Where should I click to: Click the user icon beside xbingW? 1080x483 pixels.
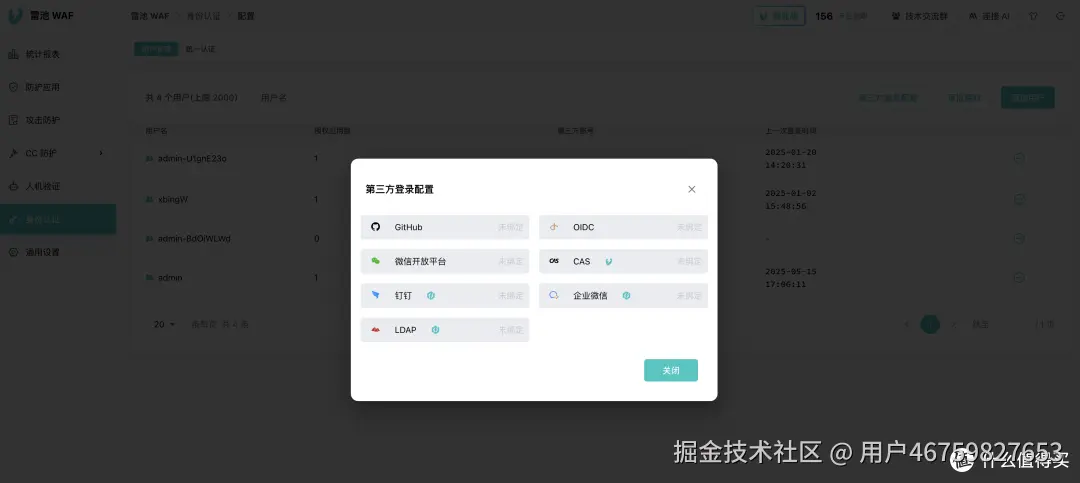click(149, 199)
